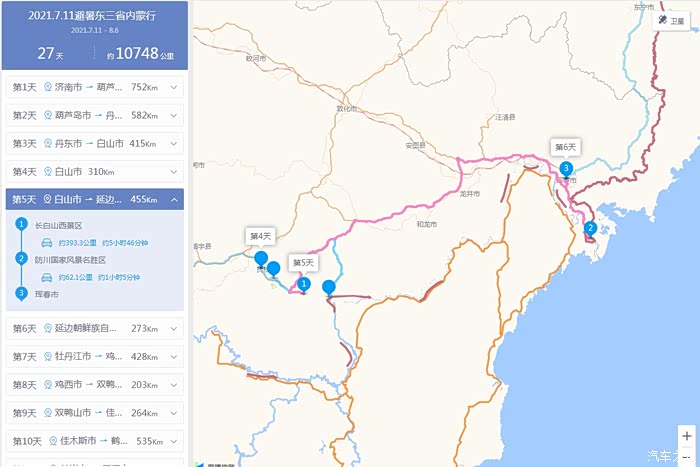The image size is (700, 467).
Task: Open 第4天 白山市 310Km row
Action: tap(94, 171)
